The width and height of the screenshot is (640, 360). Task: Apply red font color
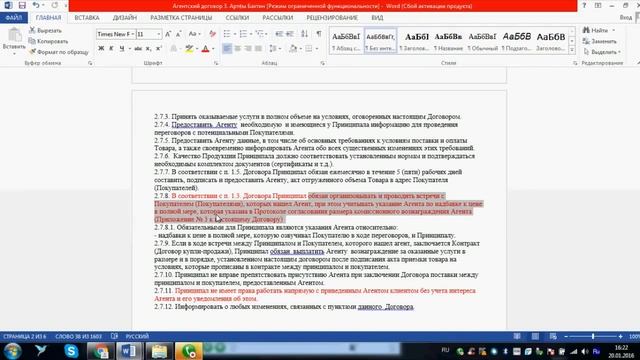click(205, 49)
